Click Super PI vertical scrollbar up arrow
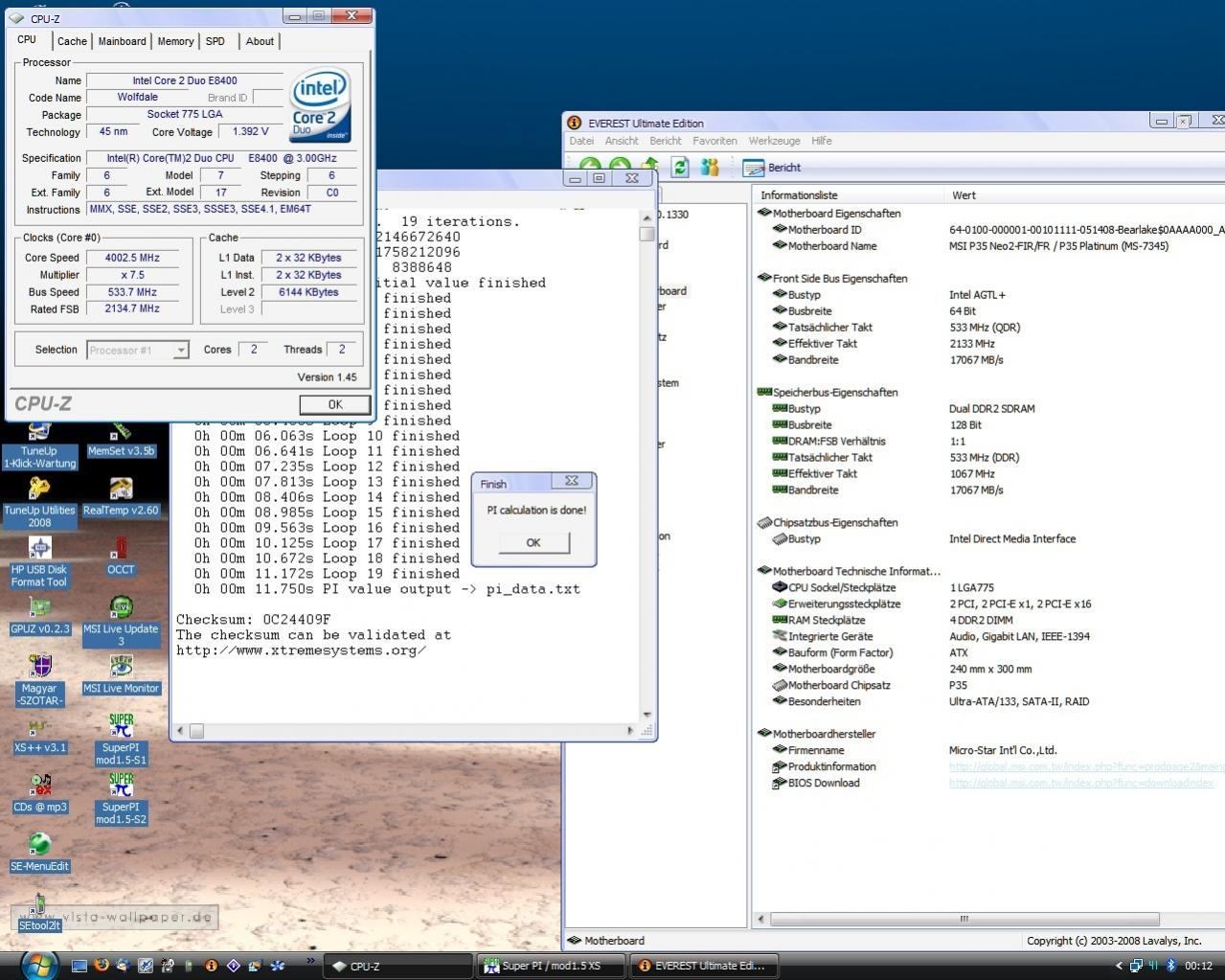Viewport: 1225px width, 980px height. 647,217
